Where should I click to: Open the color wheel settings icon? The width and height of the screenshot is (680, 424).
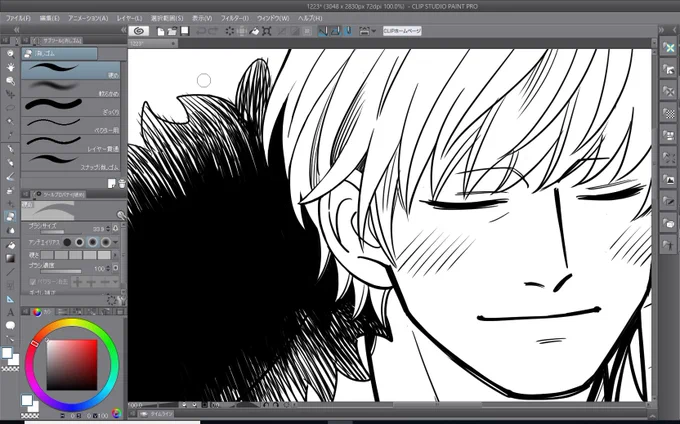tap(116, 414)
